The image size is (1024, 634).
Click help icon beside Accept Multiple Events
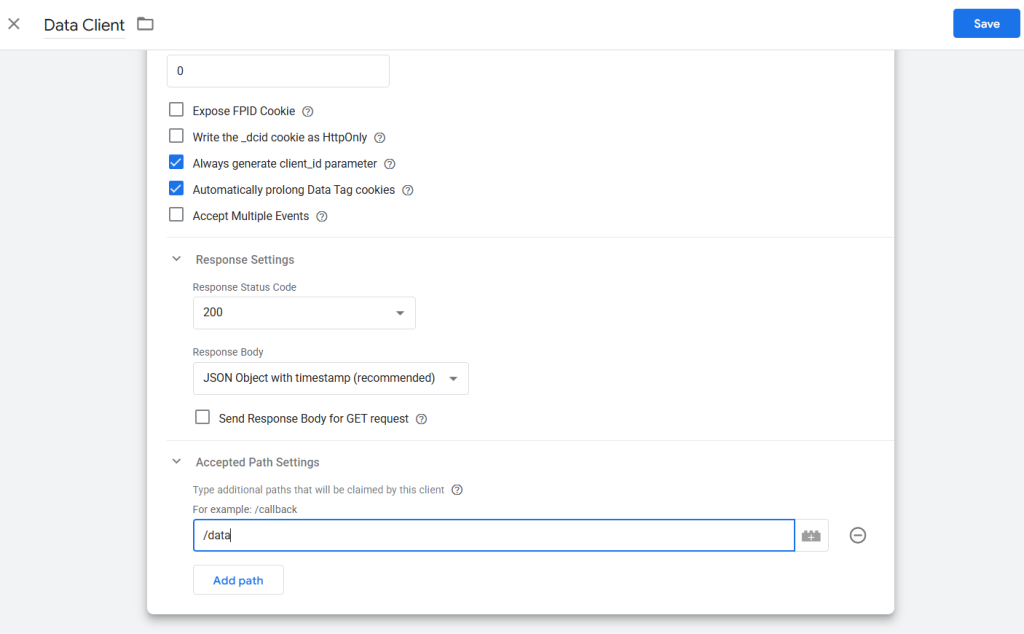click(322, 216)
